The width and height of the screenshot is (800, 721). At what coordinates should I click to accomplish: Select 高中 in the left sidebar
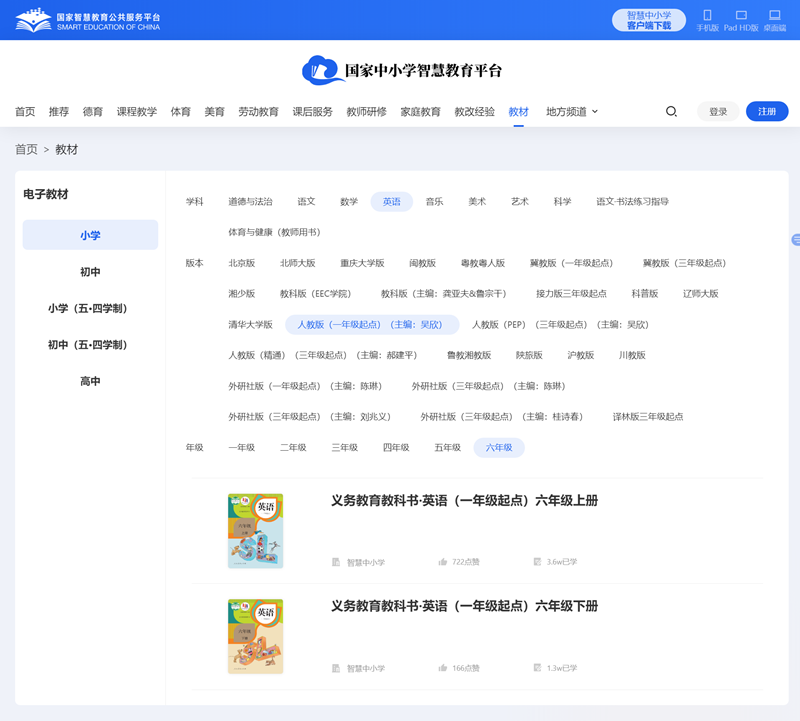click(x=90, y=381)
